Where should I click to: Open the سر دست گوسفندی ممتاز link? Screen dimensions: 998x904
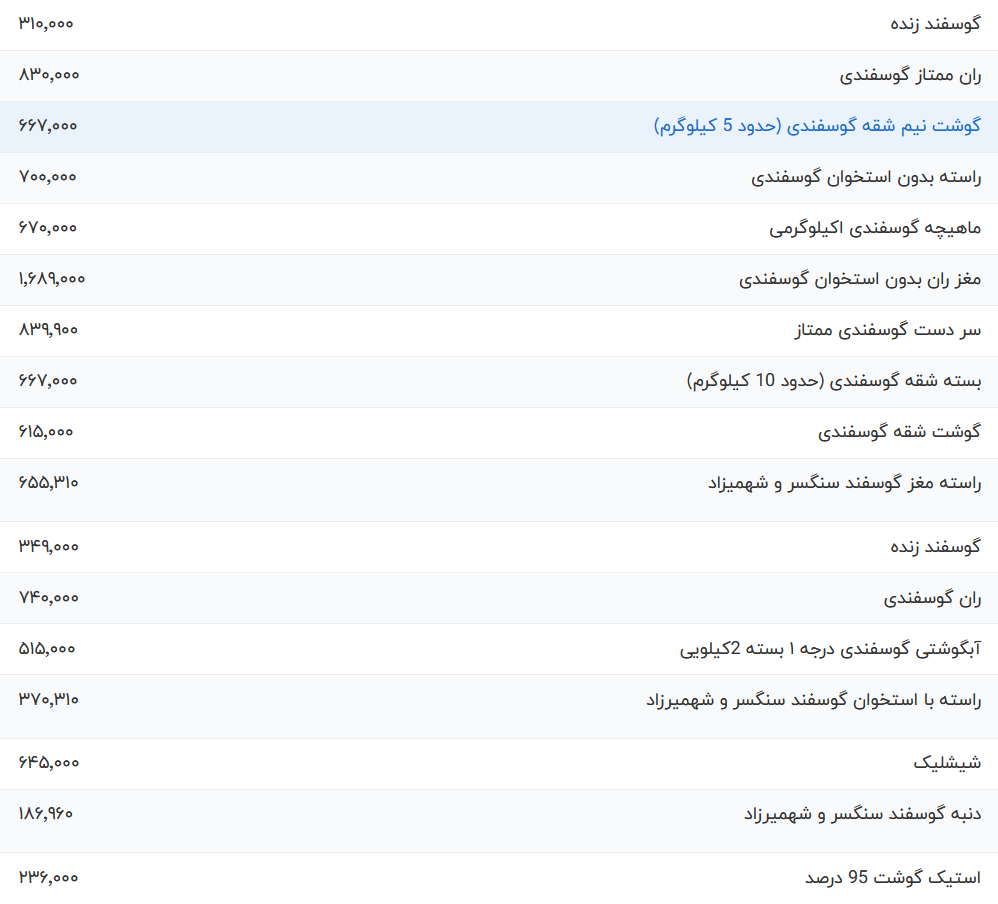click(x=887, y=330)
